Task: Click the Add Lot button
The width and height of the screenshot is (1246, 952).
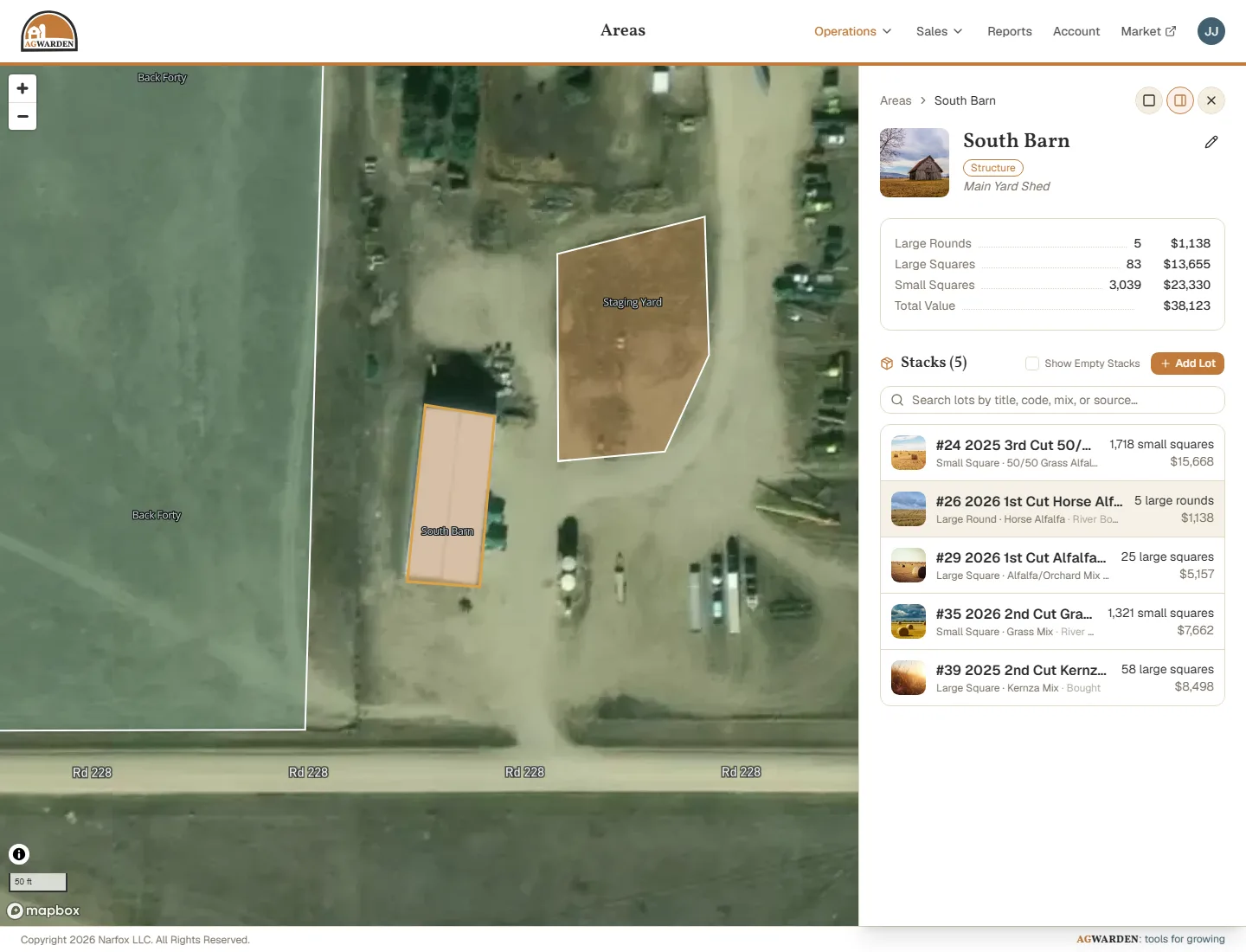Action: pyautogui.click(x=1187, y=363)
